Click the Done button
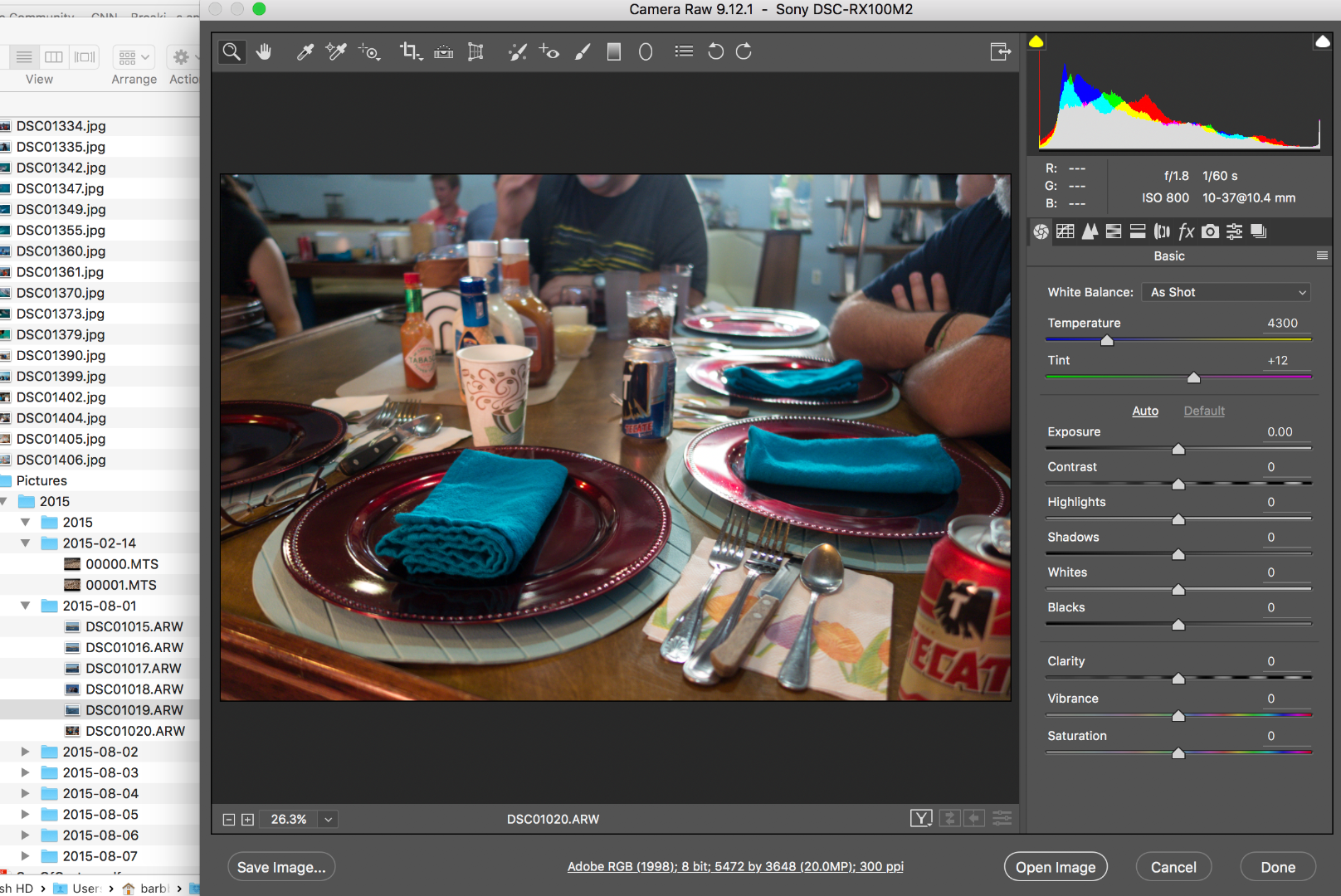This screenshot has width=1341, height=896. [x=1278, y=867]
